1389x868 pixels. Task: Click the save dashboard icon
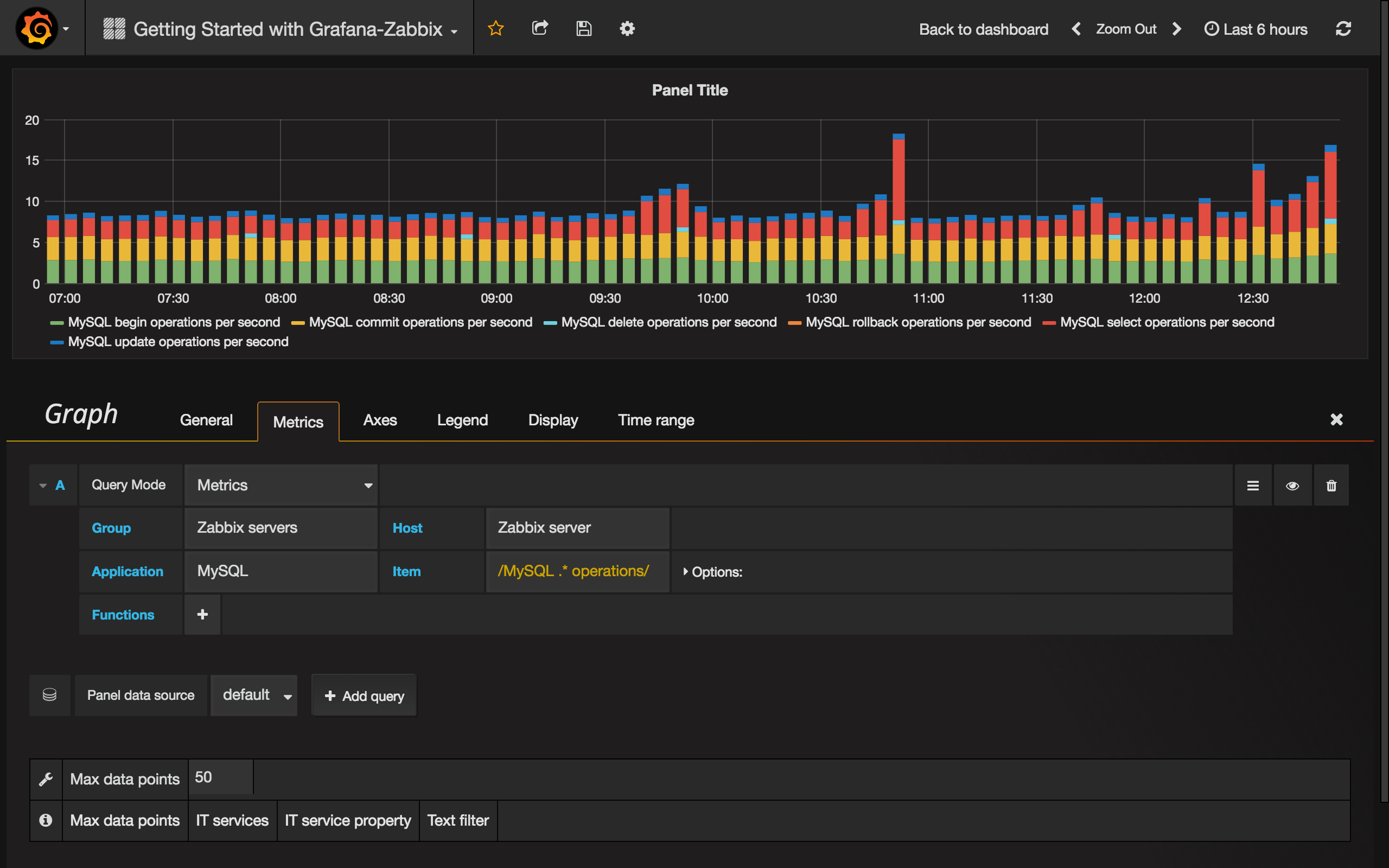pos(584,28)
